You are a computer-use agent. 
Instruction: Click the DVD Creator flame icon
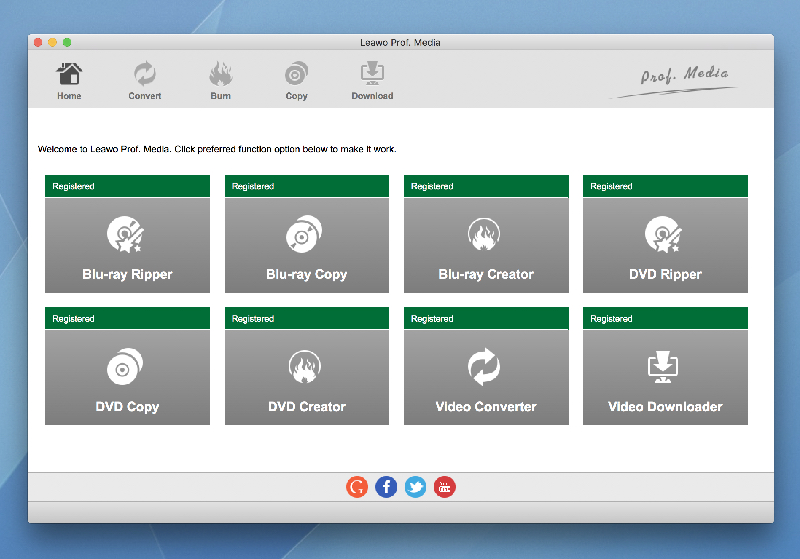305,367
